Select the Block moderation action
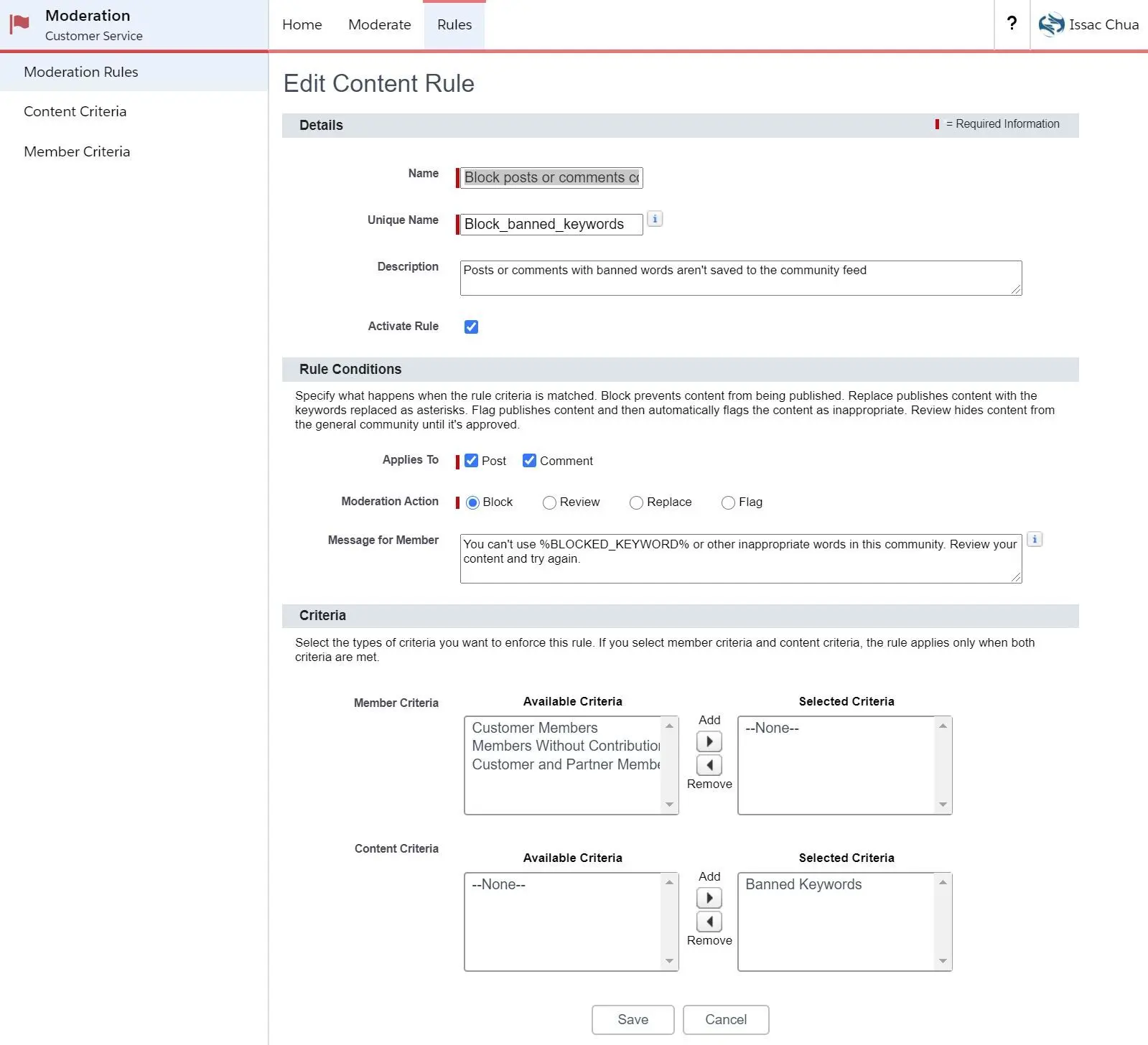 click(472, 502)
